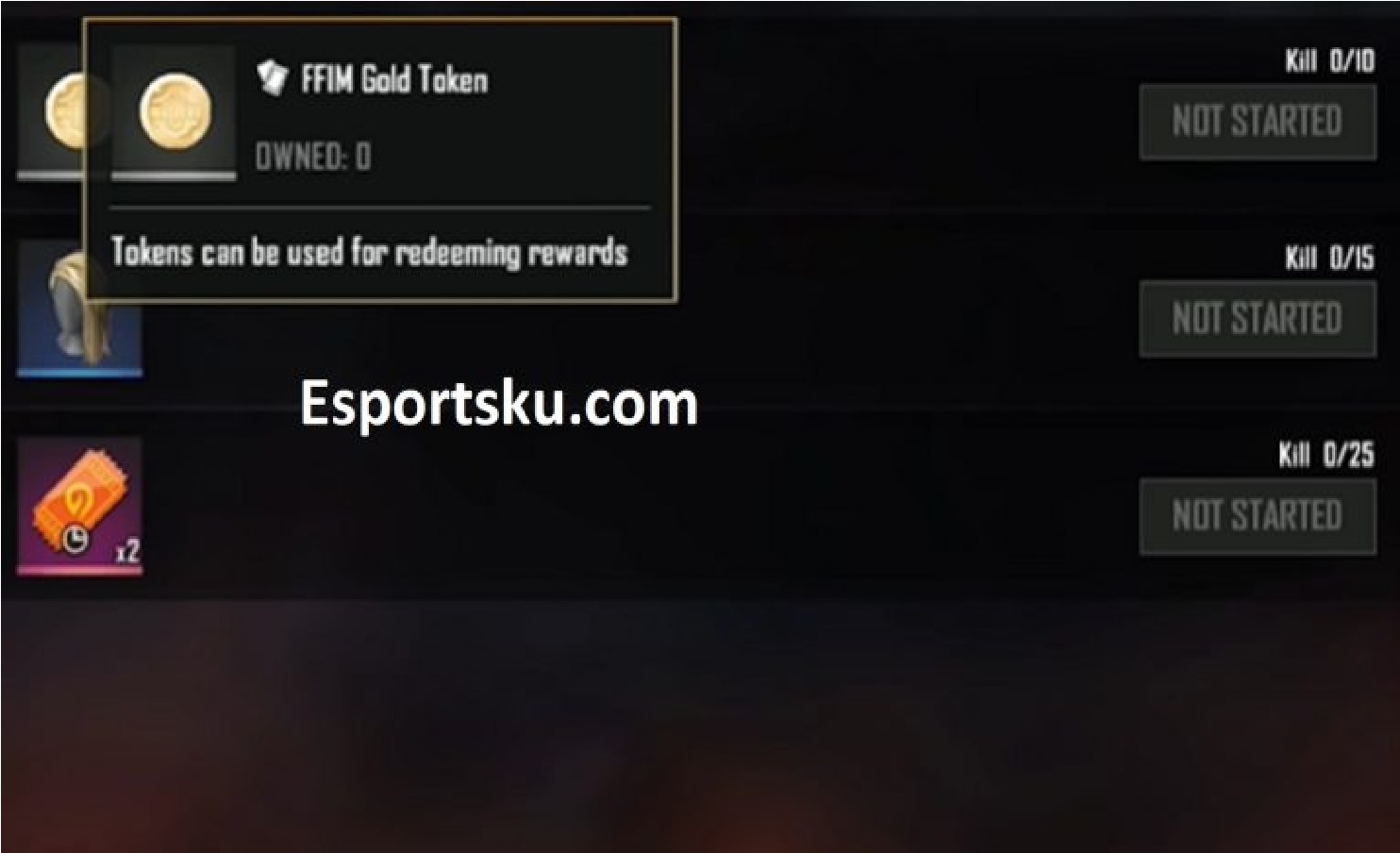Open the Esportsku.com watermark link
This screenshot has height=853, width=1400.
tap(498, 404)
